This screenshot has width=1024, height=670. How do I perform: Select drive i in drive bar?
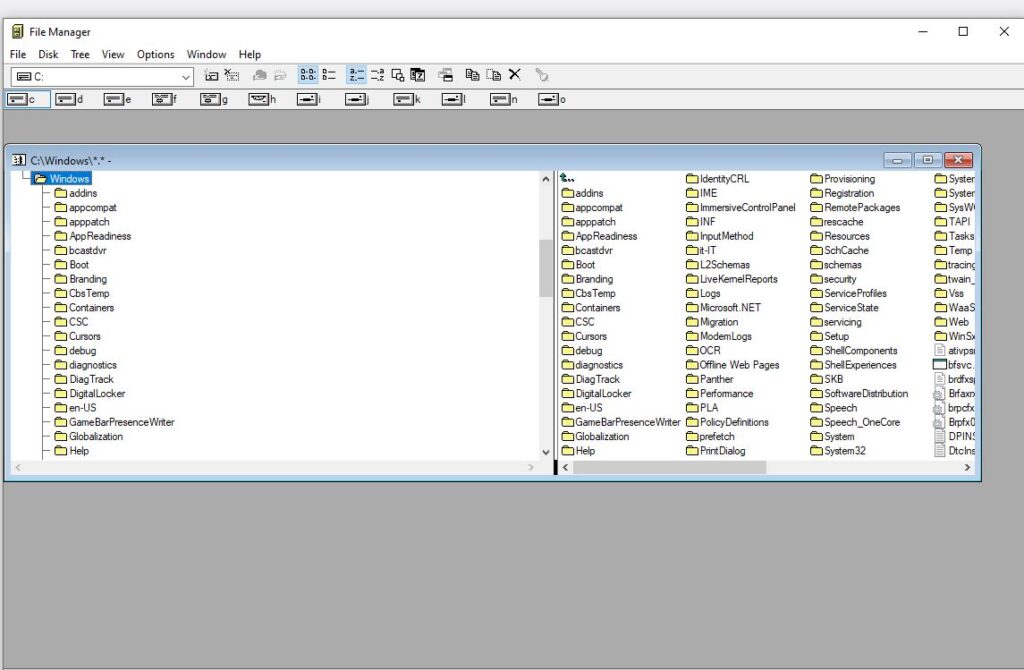click(311, 99)
